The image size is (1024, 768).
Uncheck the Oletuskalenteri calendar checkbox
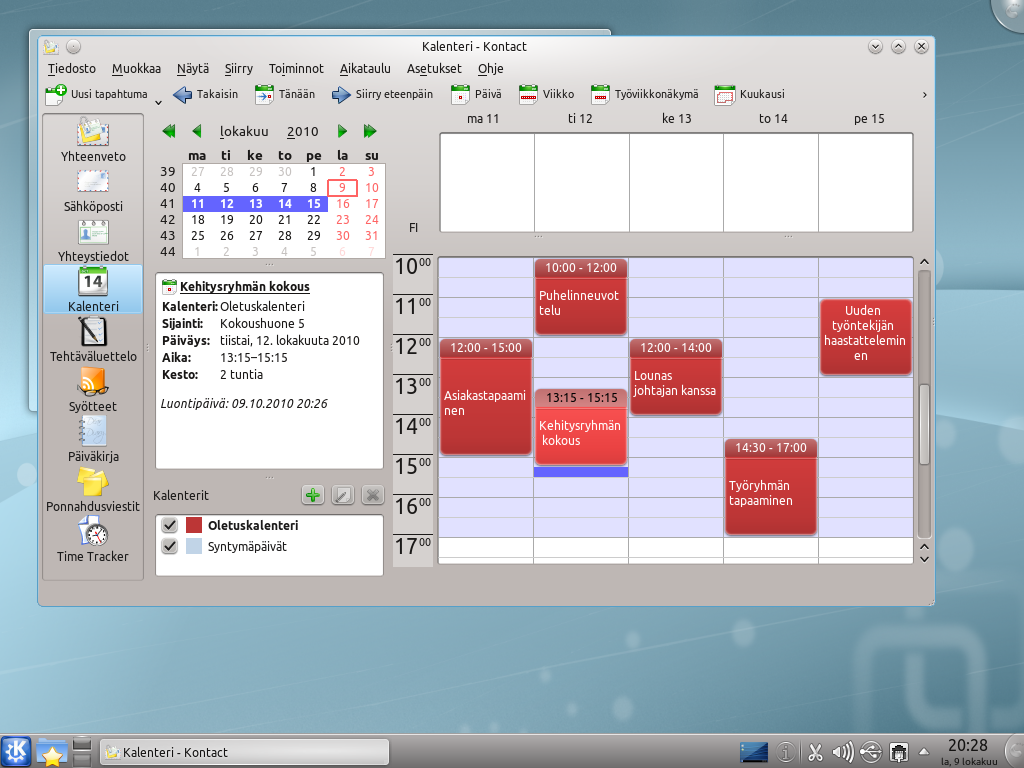tap(170, 525)
